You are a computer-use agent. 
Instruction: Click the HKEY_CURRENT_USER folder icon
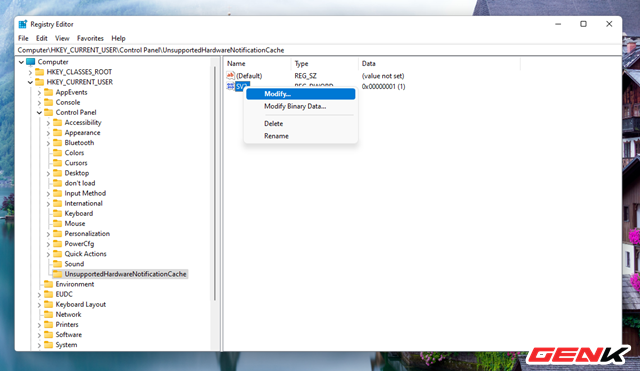[x=40, y=82]
